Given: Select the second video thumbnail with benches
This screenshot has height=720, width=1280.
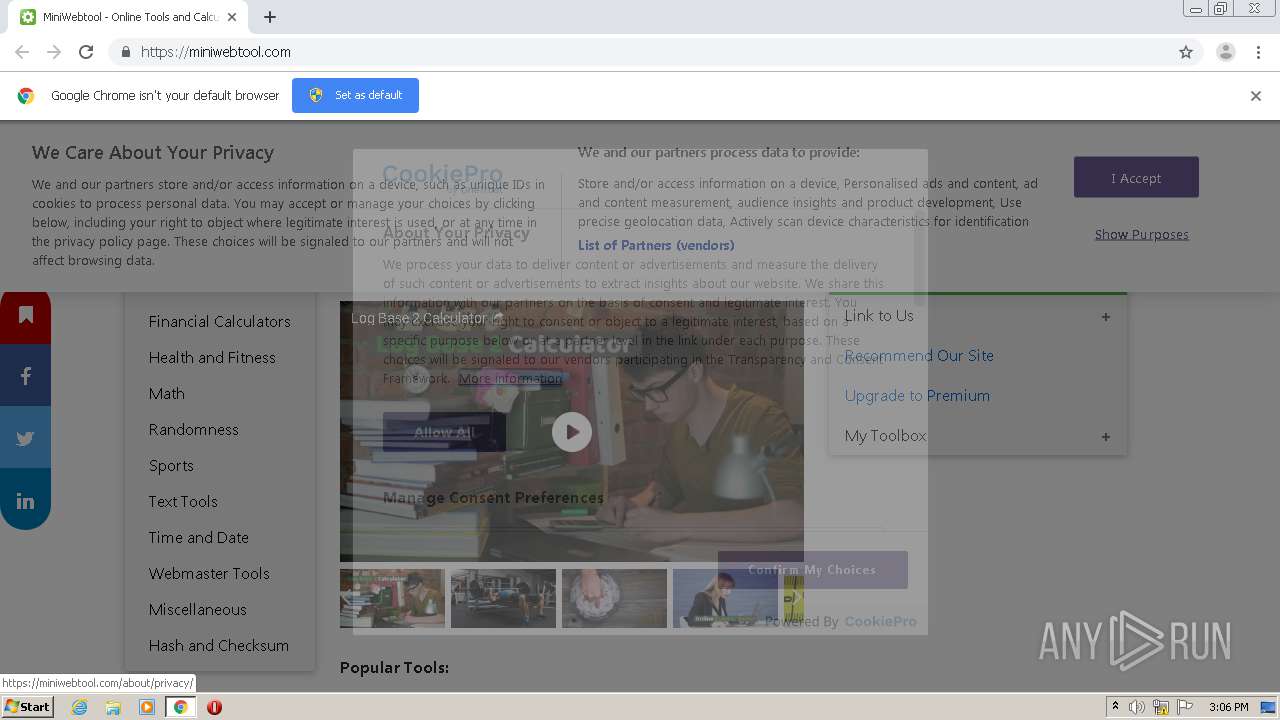Looking at the screenshot, I should tap(503, 598).
